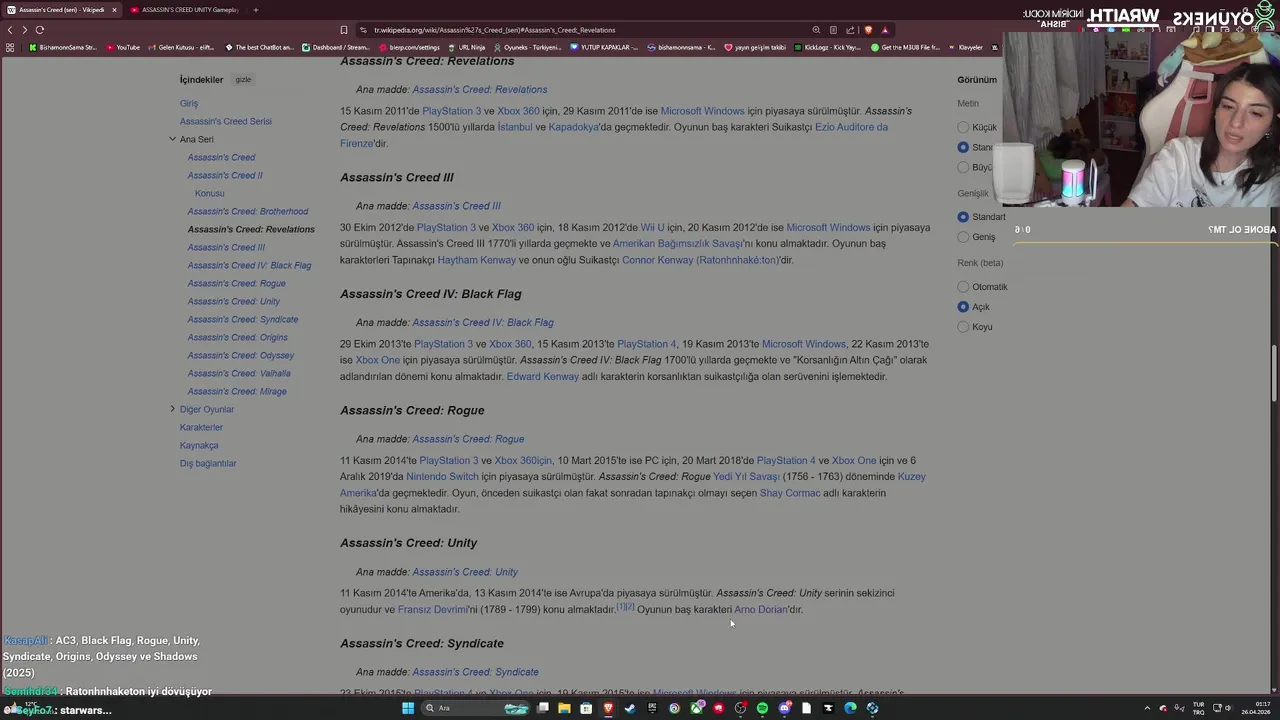Viewport: 1280px width, 720px height.
Task: Jump to Assassin's Creed: Brotherhood in contents
Action: click(248, 211)
